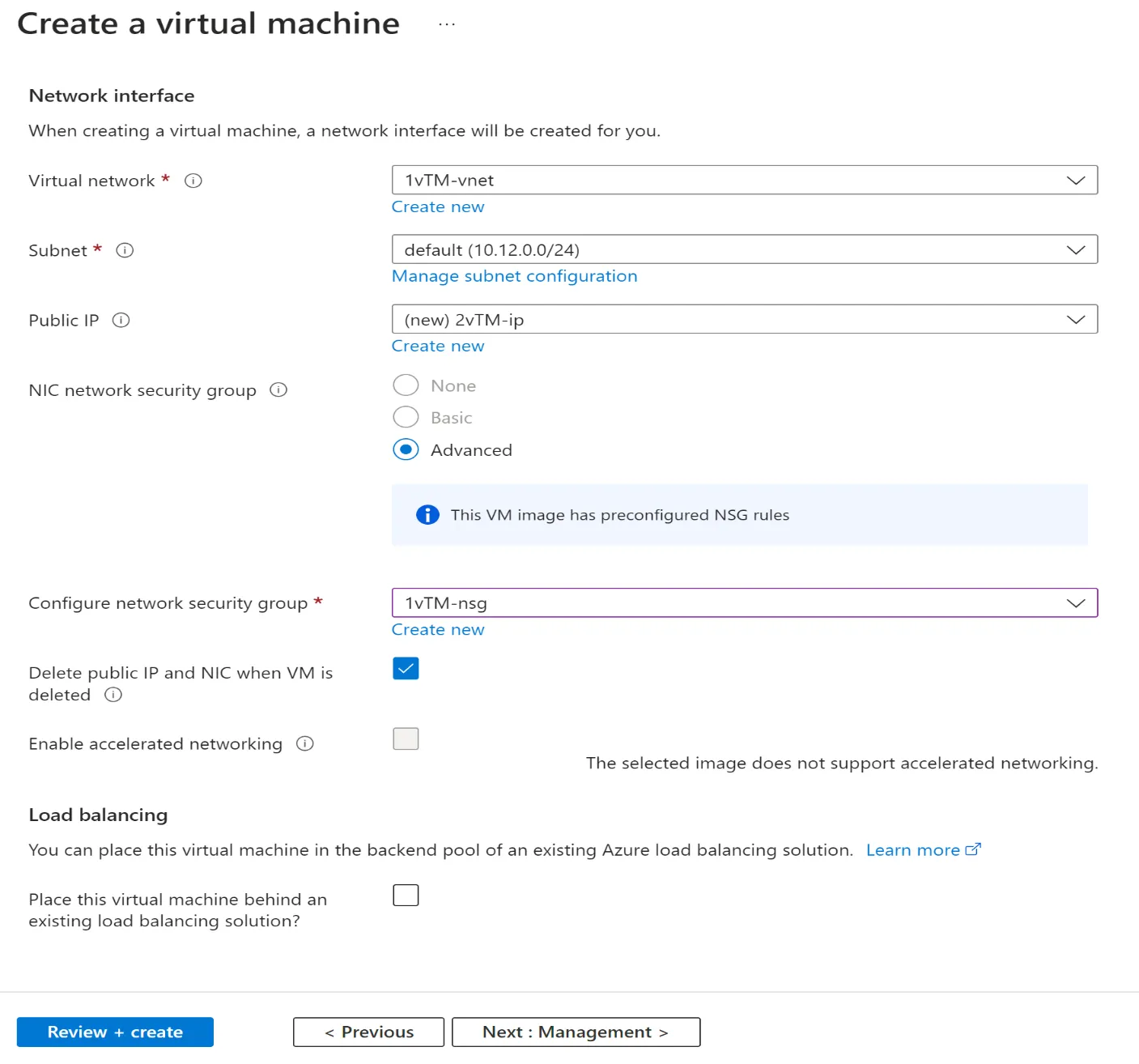Open the Public IP dropdown (new) 2vTM-ip
Viewport: 1139px width, 1064px height.
pos(745,319)
